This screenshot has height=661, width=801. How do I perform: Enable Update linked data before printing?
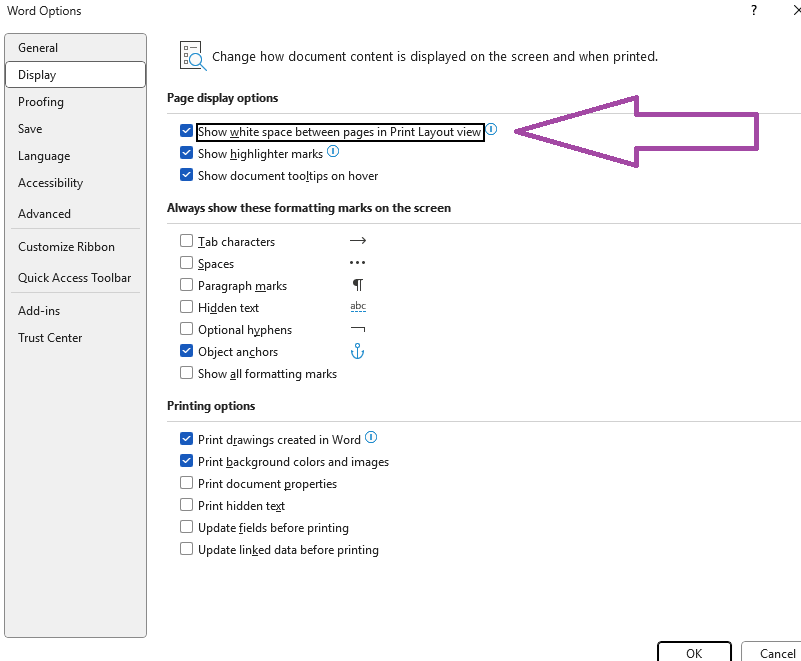[x=185, y=549]
